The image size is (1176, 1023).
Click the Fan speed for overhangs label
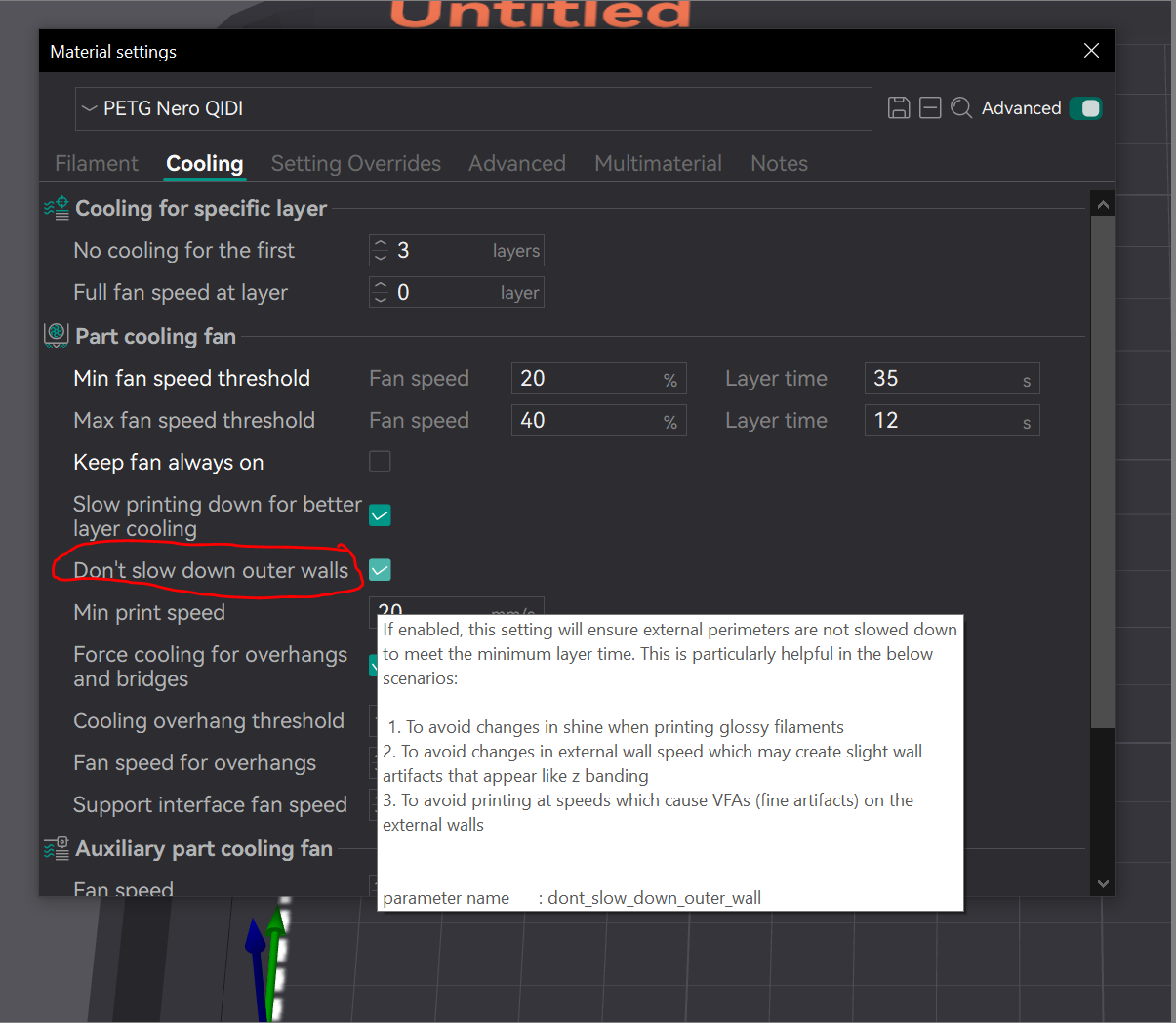click(x=195, y=762)
